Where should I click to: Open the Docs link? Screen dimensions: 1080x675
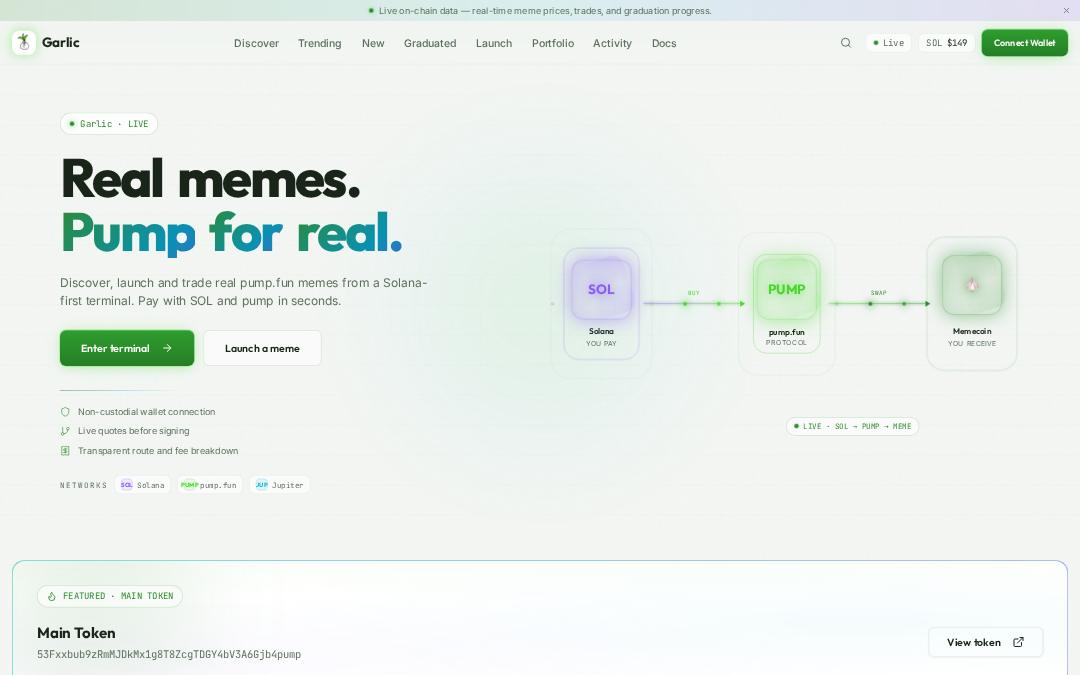[664, 43]
